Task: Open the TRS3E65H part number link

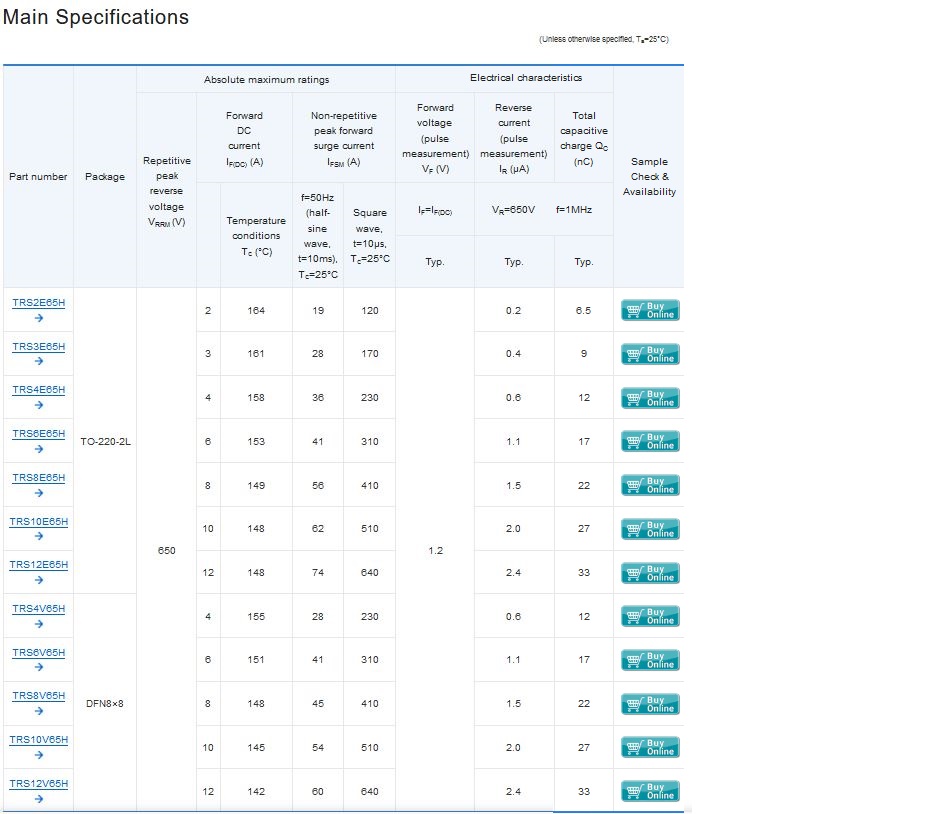Action: pyautogui.click(x=38, y=347)
